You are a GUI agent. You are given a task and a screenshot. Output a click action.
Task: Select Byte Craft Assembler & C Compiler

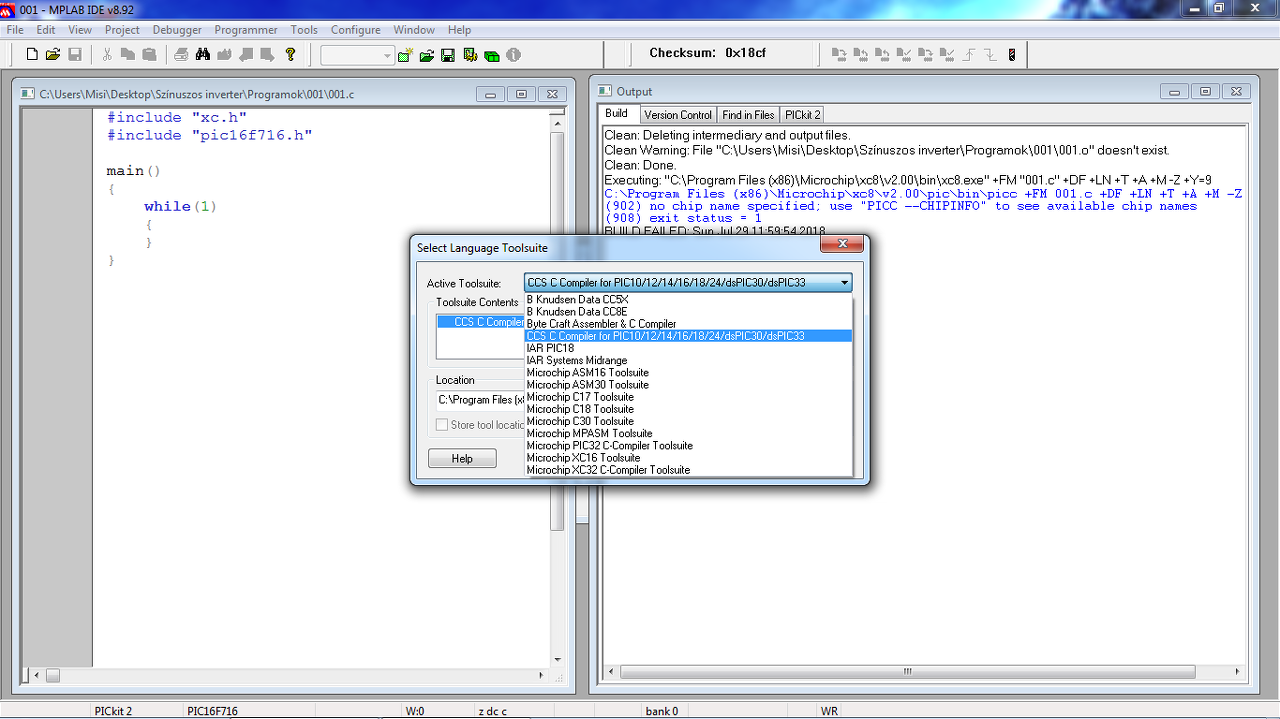coord(688,324)
